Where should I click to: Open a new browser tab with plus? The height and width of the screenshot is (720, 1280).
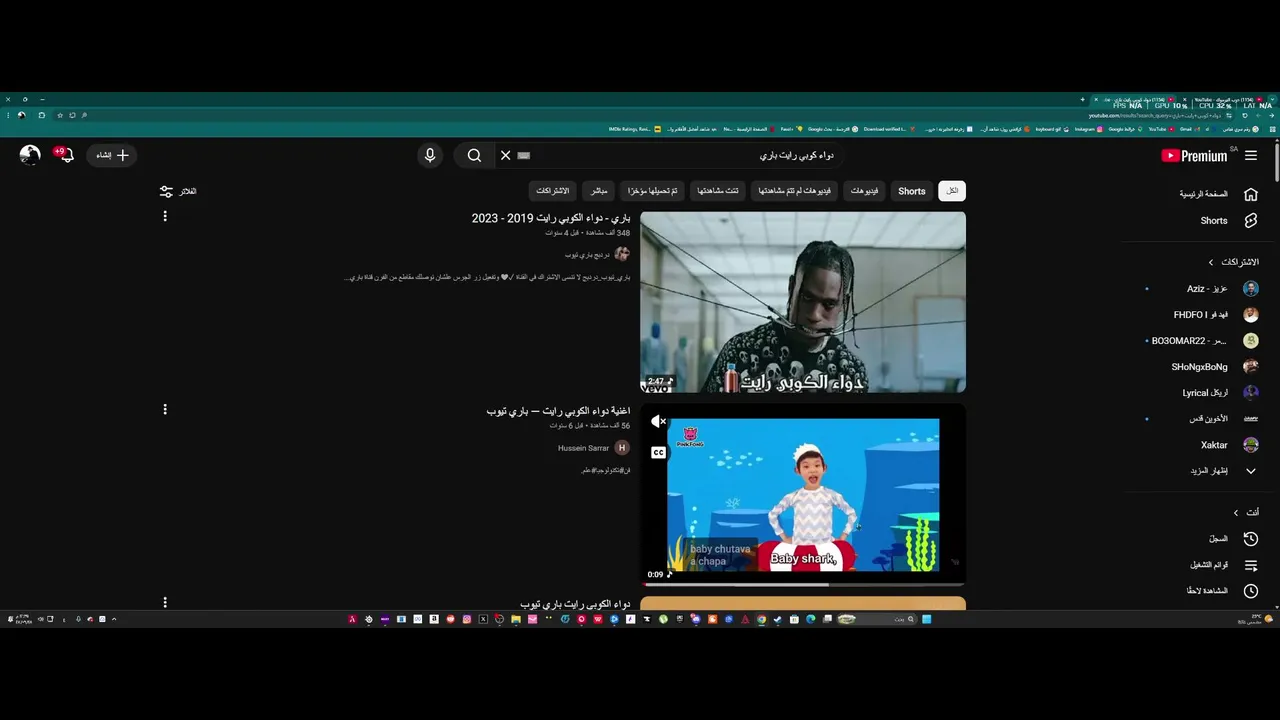(1082, 99)
